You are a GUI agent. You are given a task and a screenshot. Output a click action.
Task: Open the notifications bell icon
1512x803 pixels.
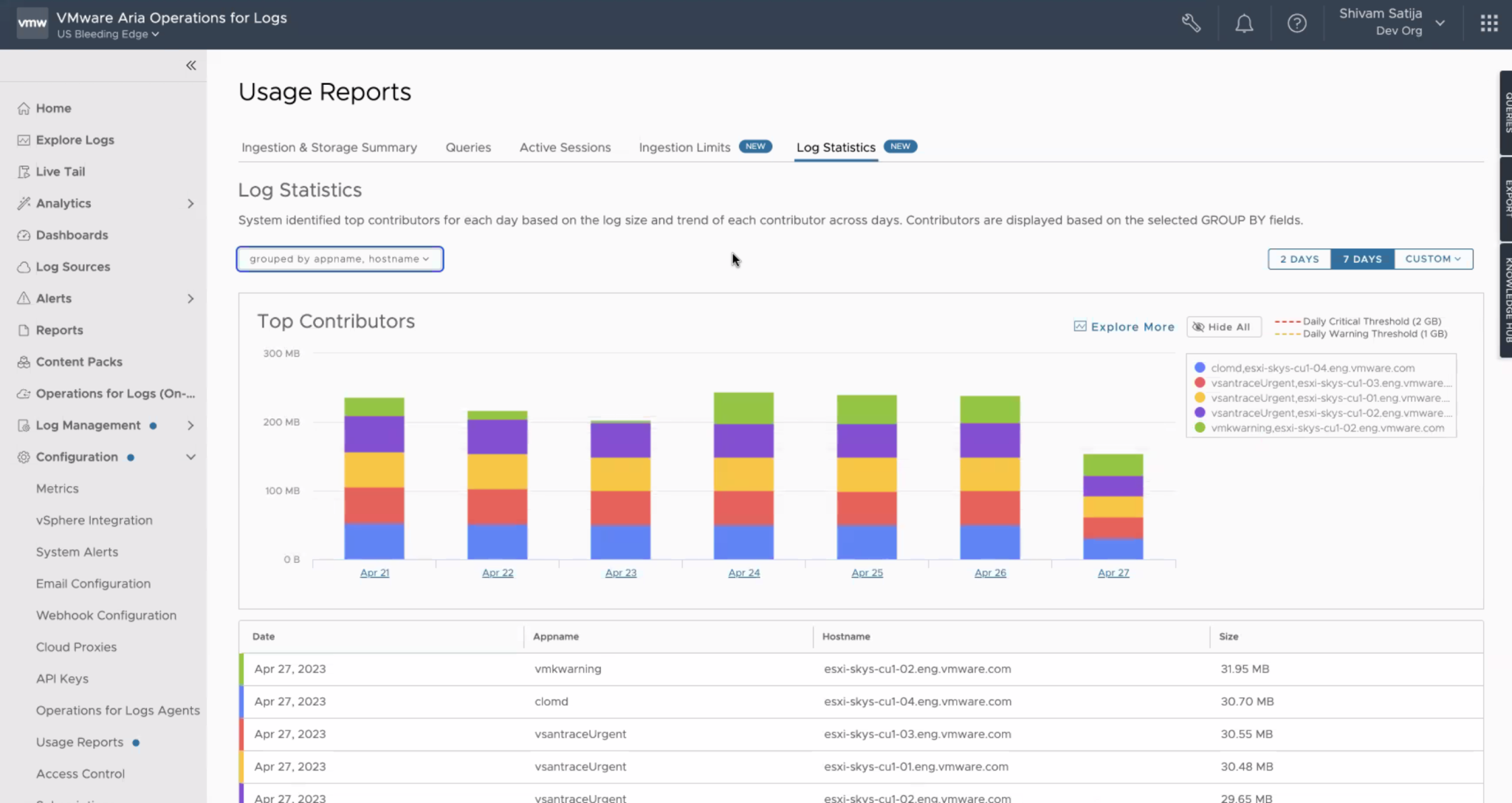click(x=1244, y=24)
